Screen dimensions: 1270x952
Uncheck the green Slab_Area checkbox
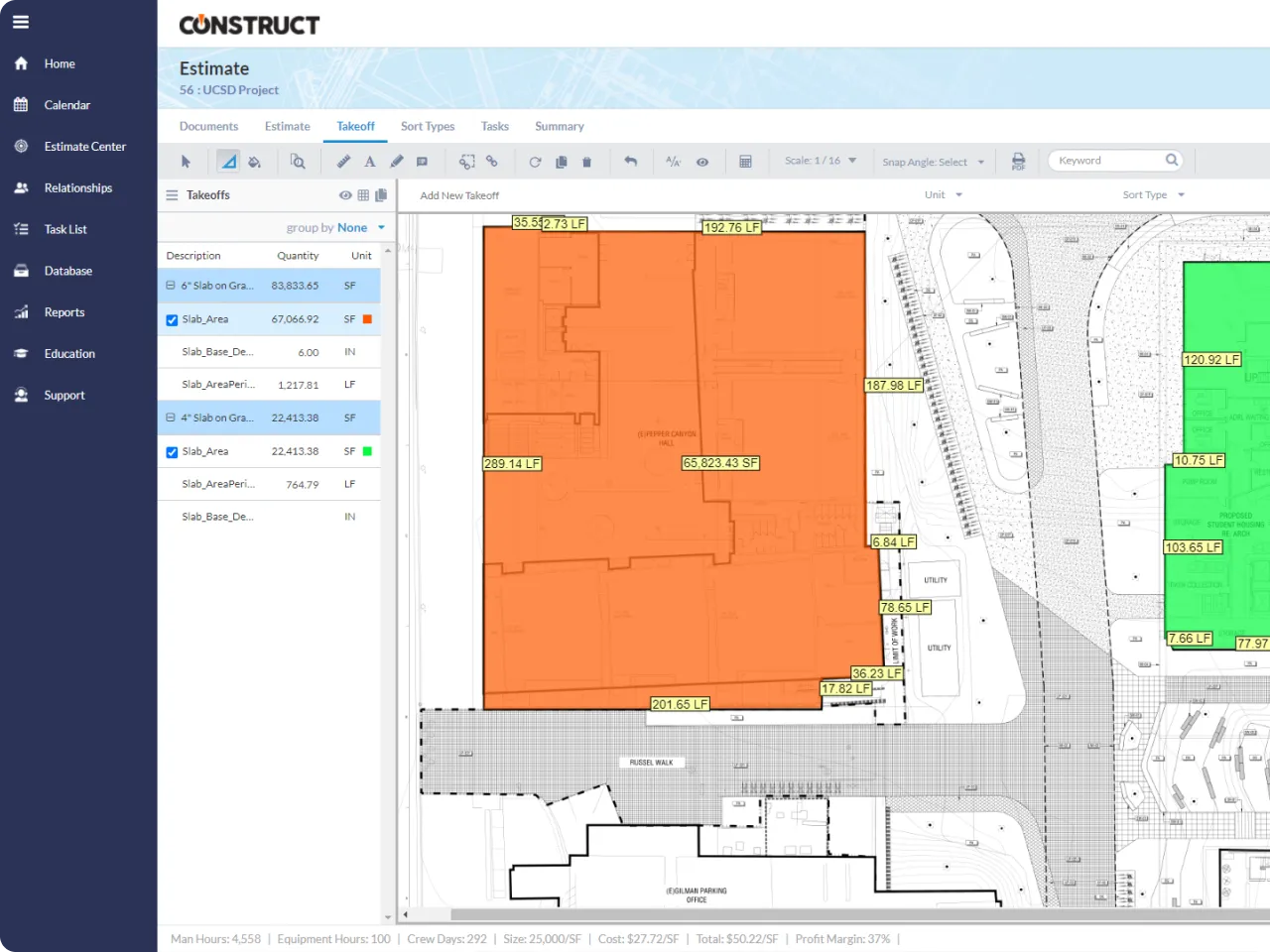pyautogui.click(x=172, y=452)
